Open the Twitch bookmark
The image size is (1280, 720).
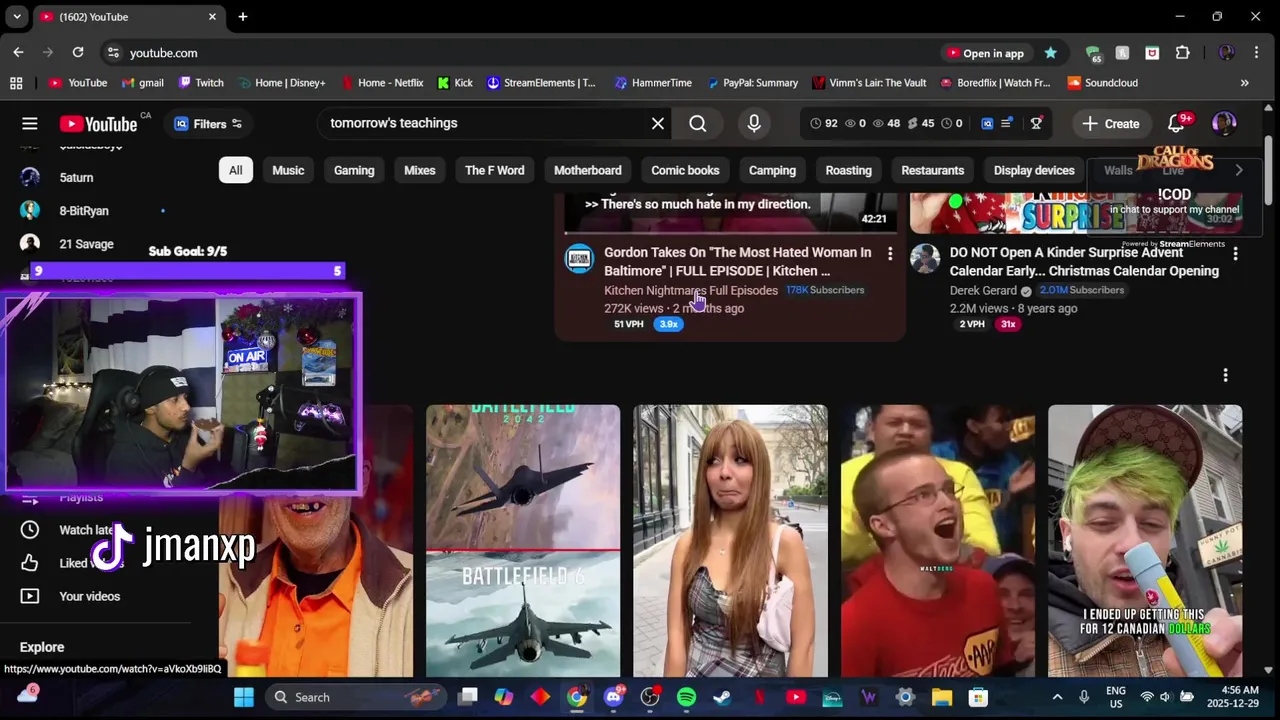pyautogui.click(x=200, y=83)
